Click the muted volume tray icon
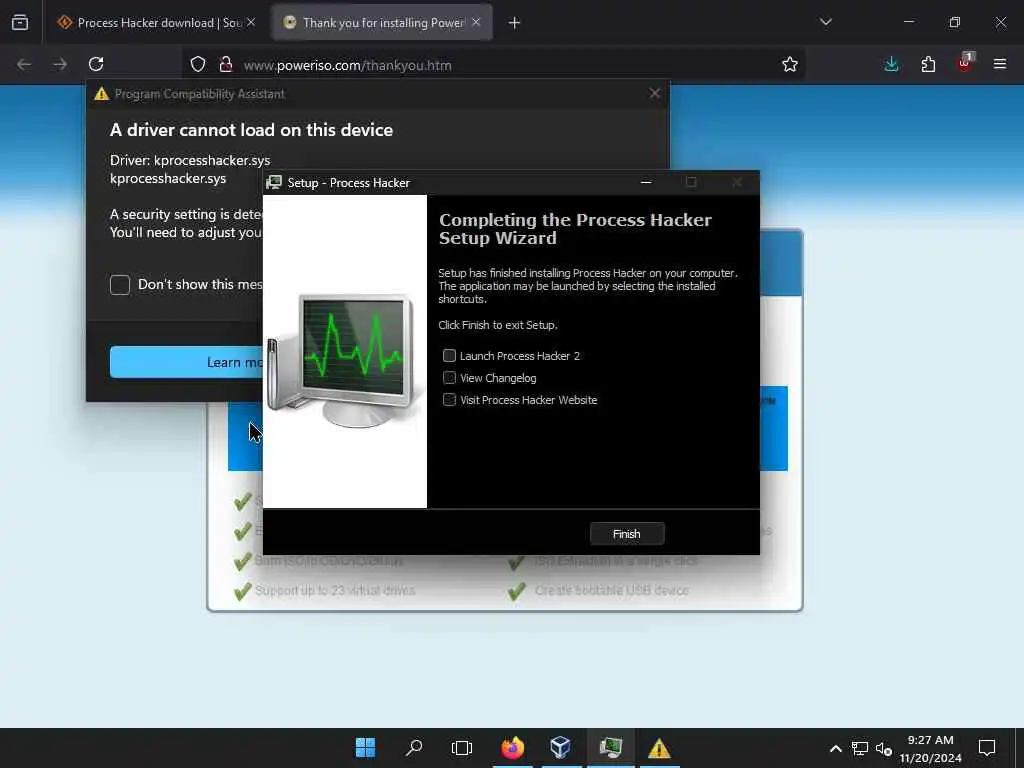 click(884, 748)
